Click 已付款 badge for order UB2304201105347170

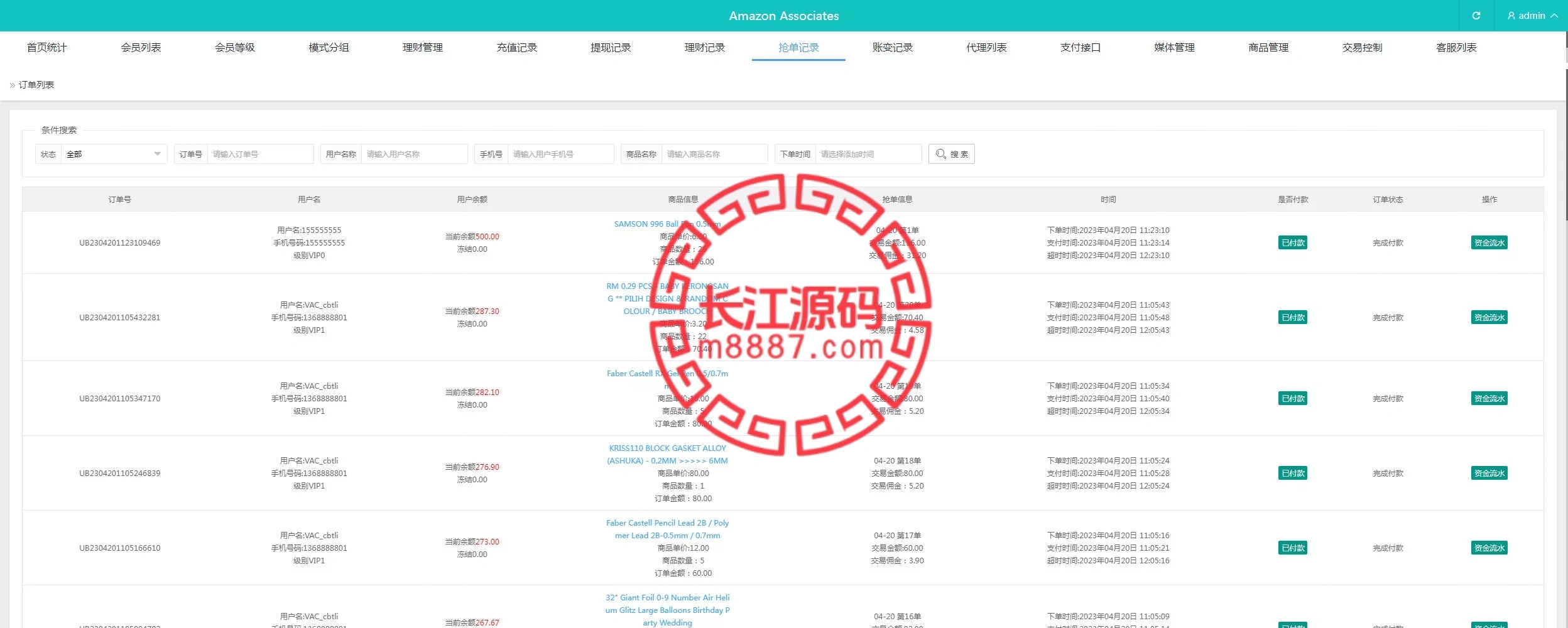(x=1293, y=399)
